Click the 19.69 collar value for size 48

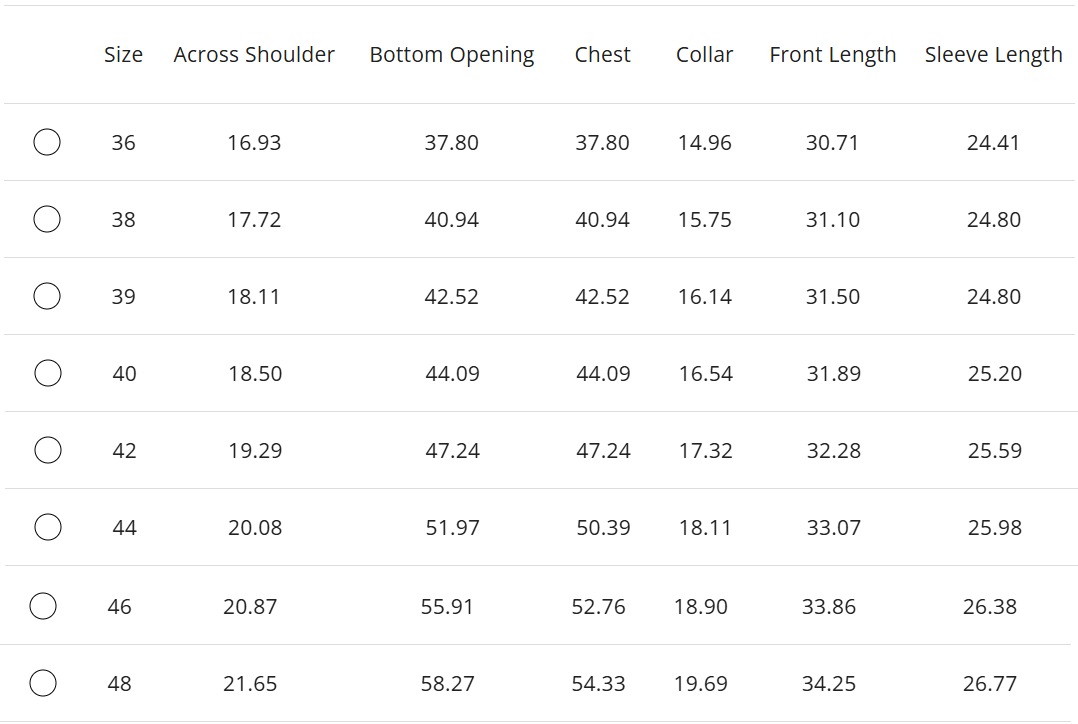point(701,684)
